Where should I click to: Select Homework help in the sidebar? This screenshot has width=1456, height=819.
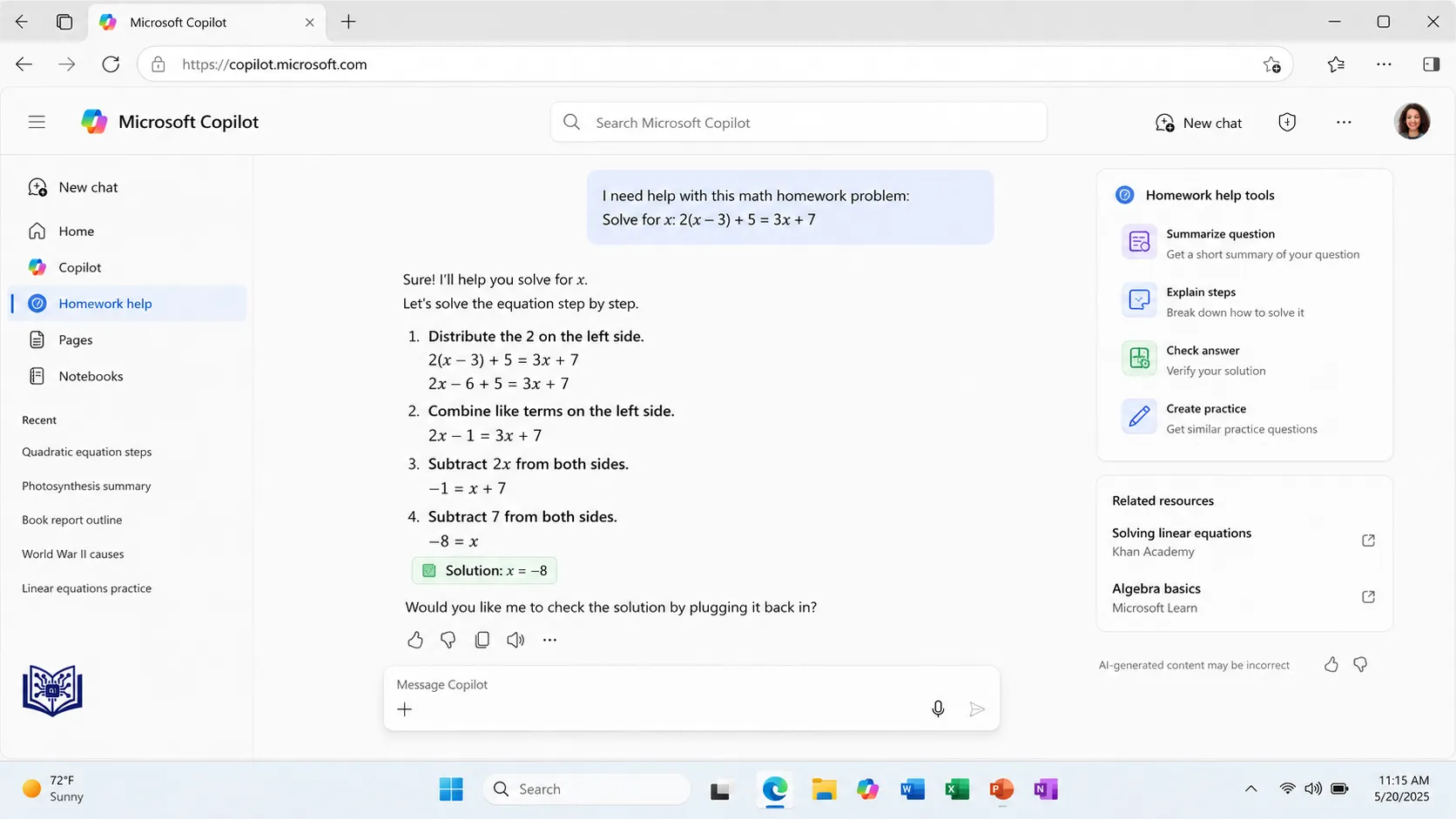(x=127, y=303)
